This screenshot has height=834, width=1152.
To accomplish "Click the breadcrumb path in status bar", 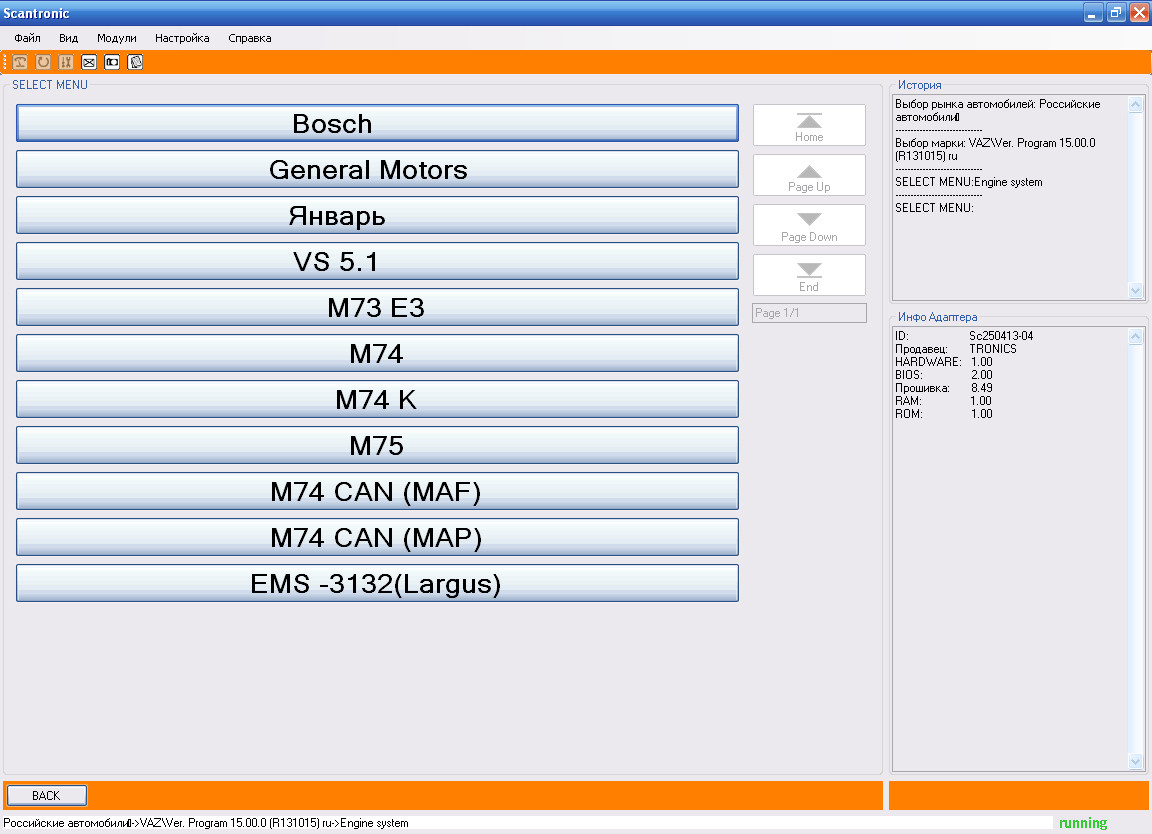I will point(206,823).
